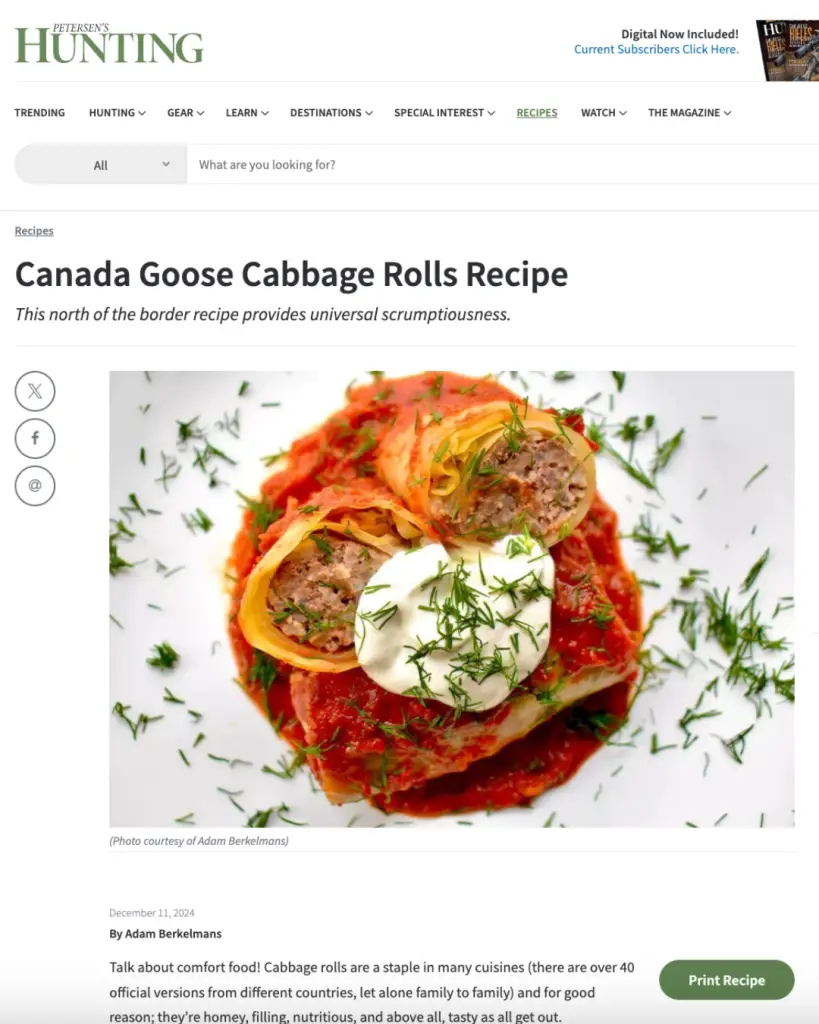Click the Petersen's Hunting logo
The width and height of the screenshot is (819, 1024).
click(109, 44)
